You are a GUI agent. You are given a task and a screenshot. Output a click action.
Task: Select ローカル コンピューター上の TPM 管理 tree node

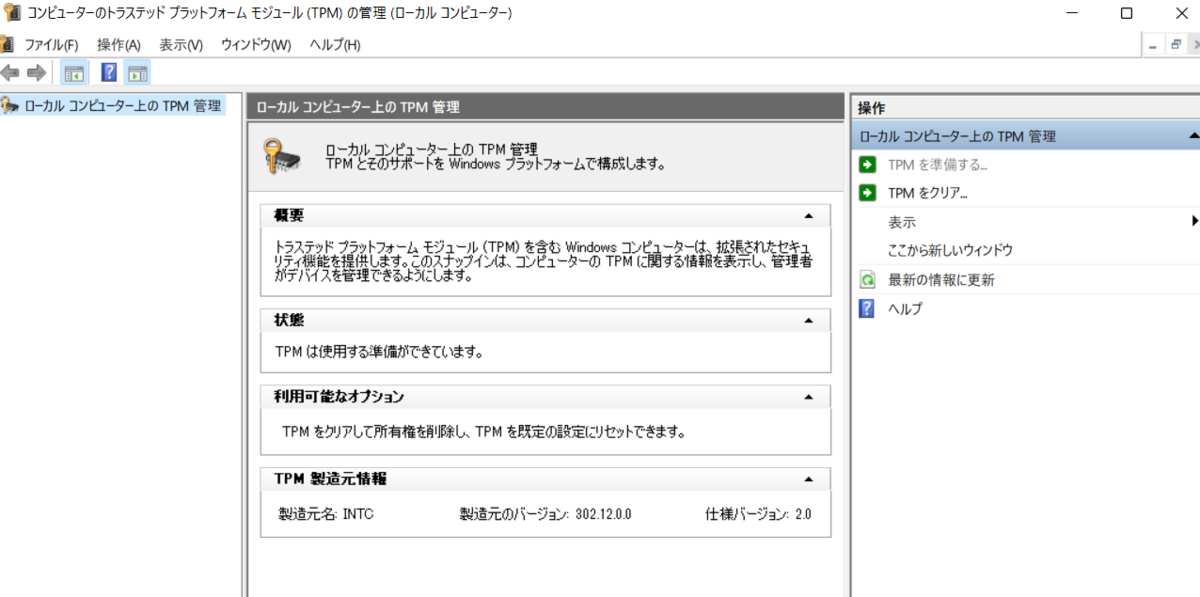pyautogui.click(x=123, y=105)
